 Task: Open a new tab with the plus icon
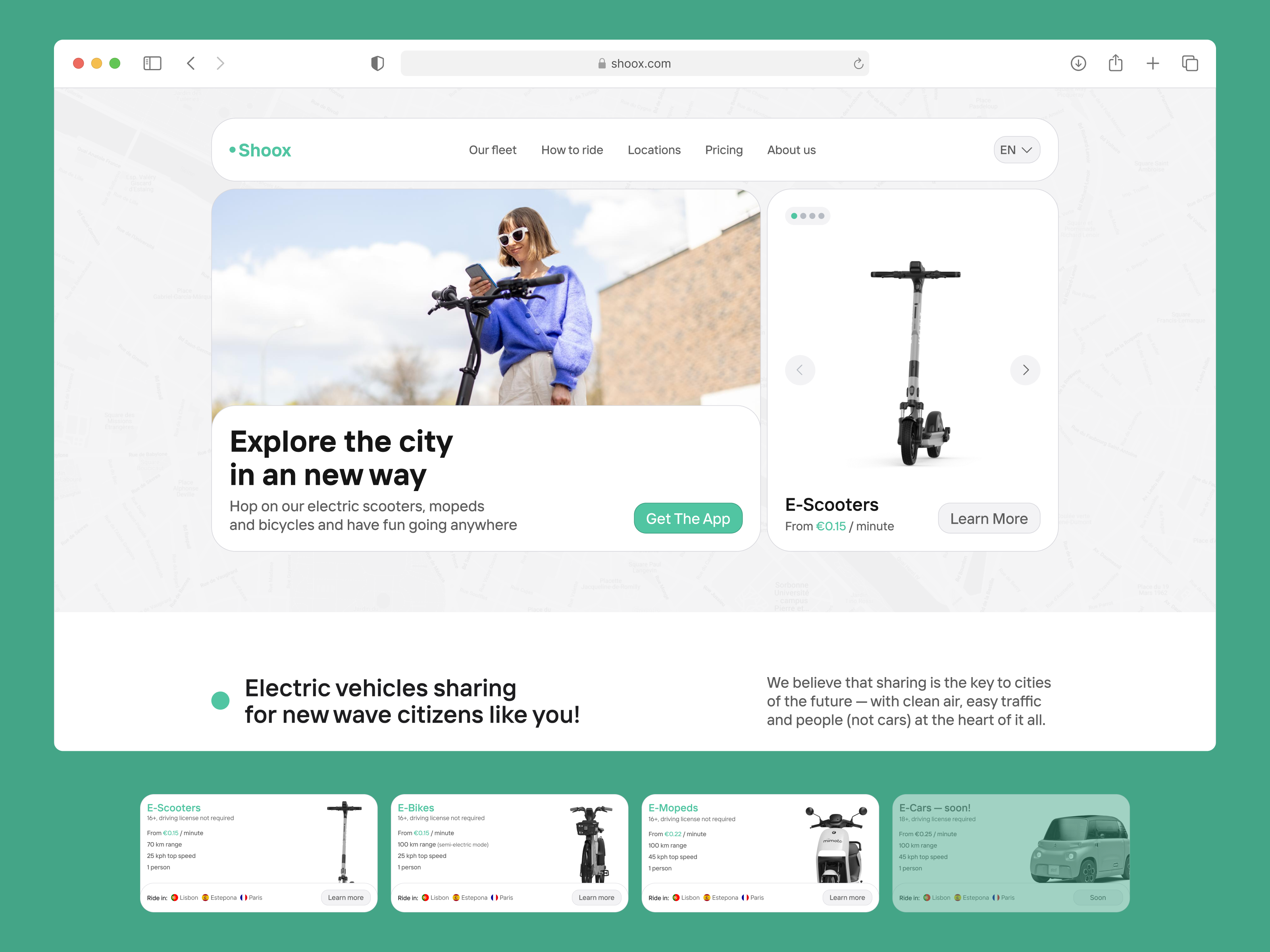(1152, 63)
